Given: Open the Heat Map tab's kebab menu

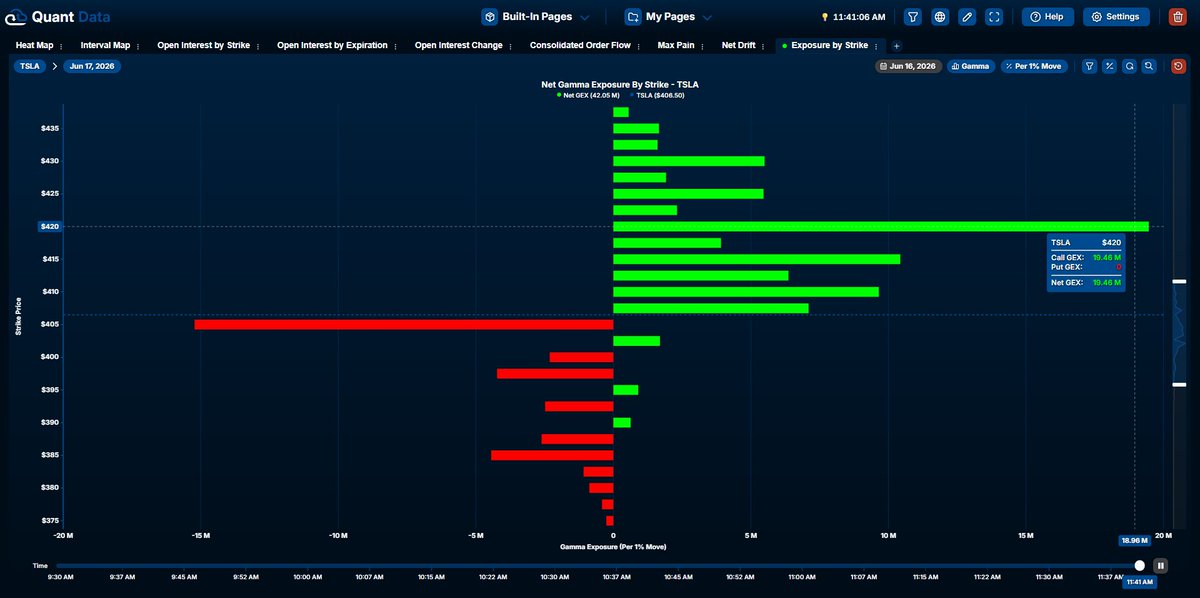Looking at the screenshot, I should tap(62, 46).
